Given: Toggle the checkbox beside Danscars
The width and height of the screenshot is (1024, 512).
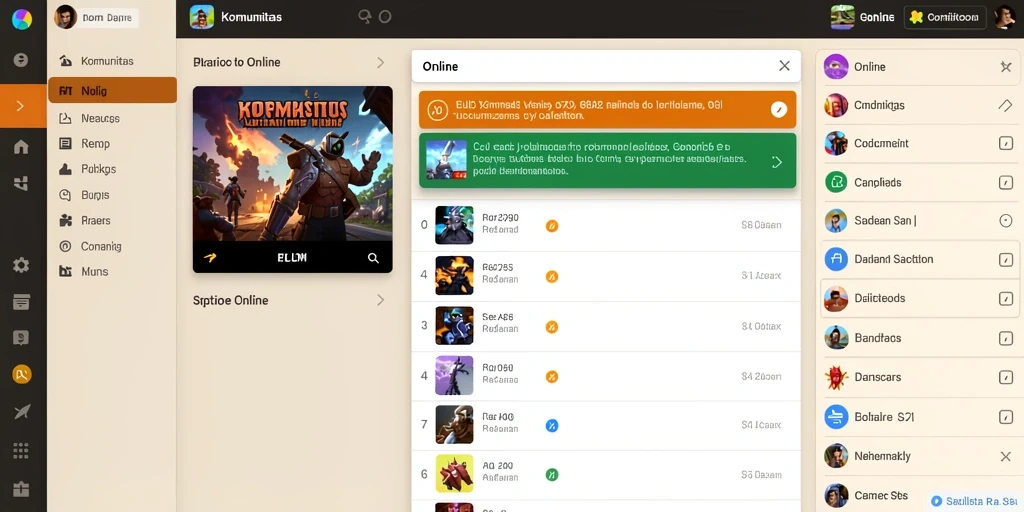Looking at the screenshot, I should [x=1006, y=377].
